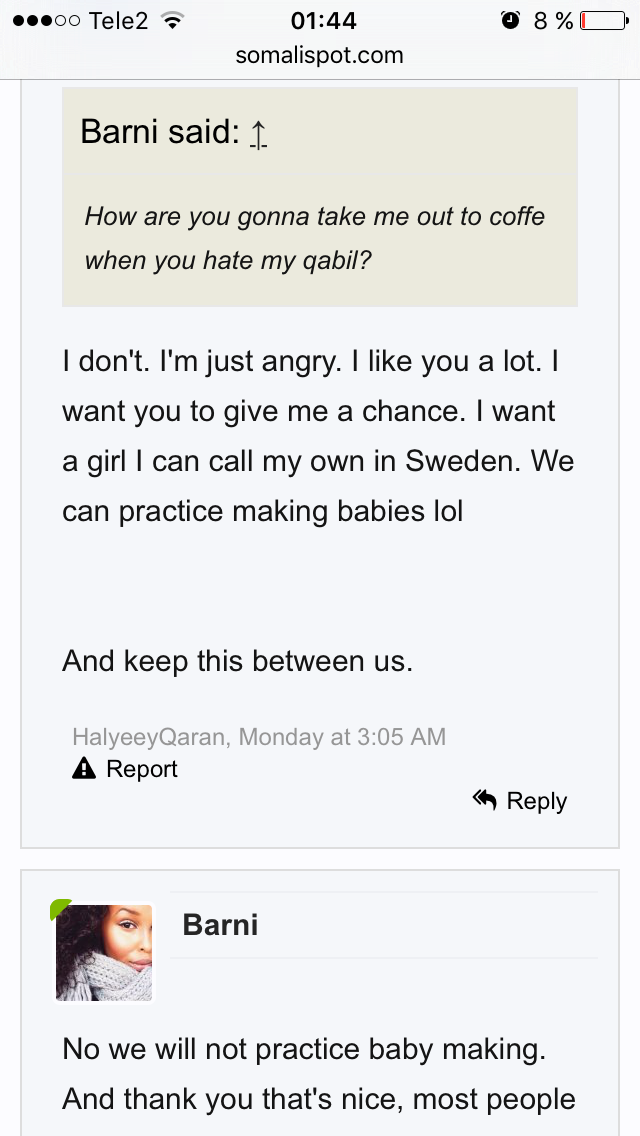Open Barni's profile picture thumbnail
The width and height of the screenshot is (640, 1136).
tap(104, 953)
